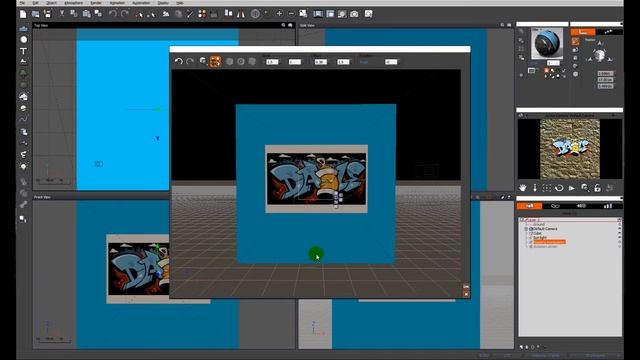640x360 pixels.
Task: Select the Cube item in layer tree
Action: click(537, 233)
